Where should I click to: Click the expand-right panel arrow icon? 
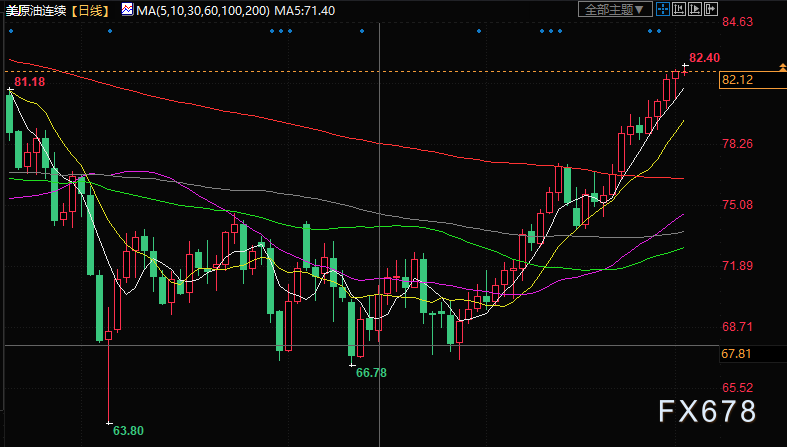[711, 9]
